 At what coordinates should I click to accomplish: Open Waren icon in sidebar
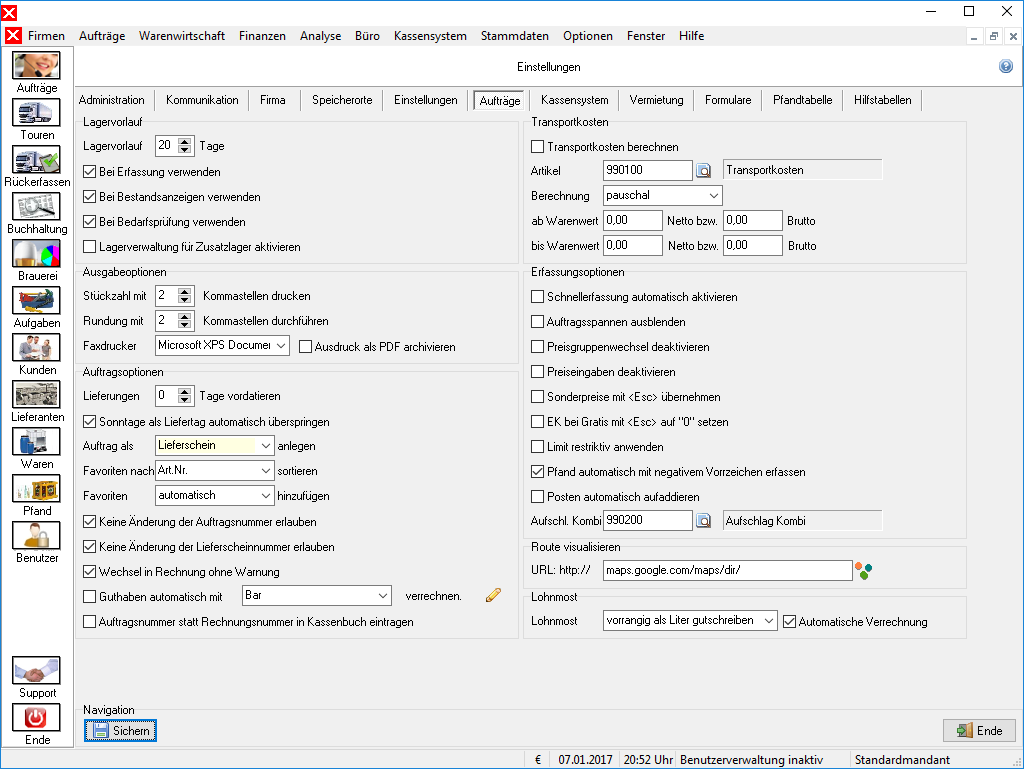tap(37, 441)
